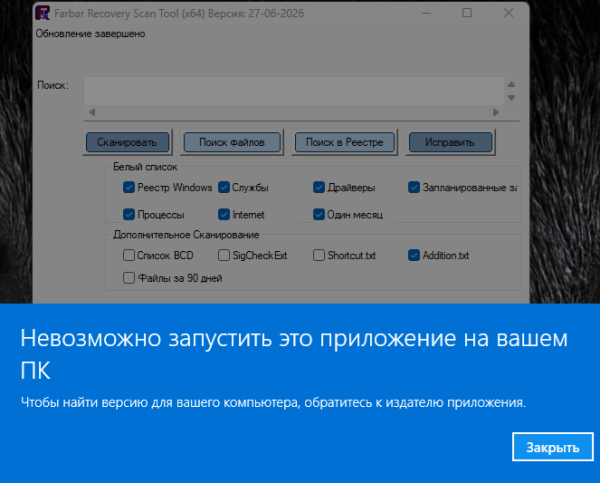Click the Исправить button
Image resolution: width=600 pixels, height=483 pixels.
click(450, 142)
